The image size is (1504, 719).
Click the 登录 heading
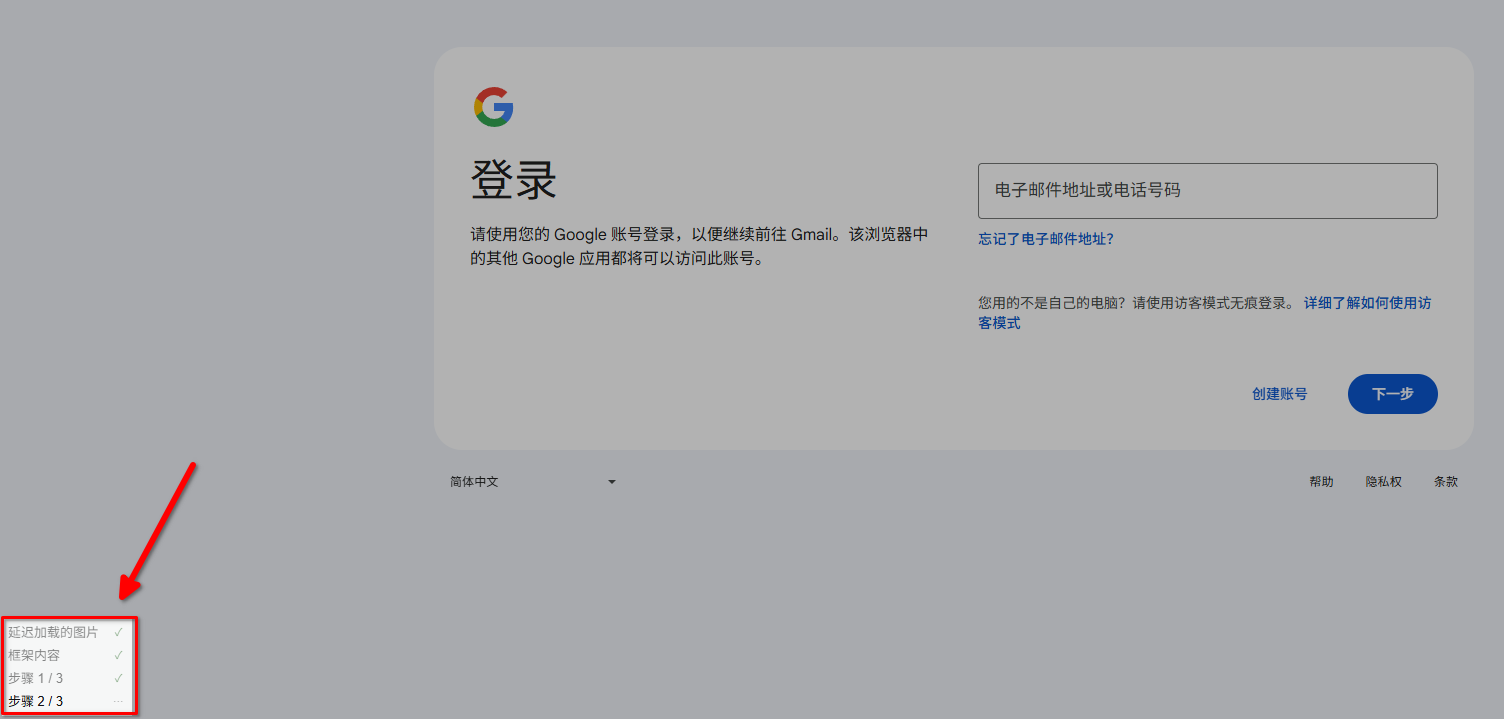(x=514, y=182)
